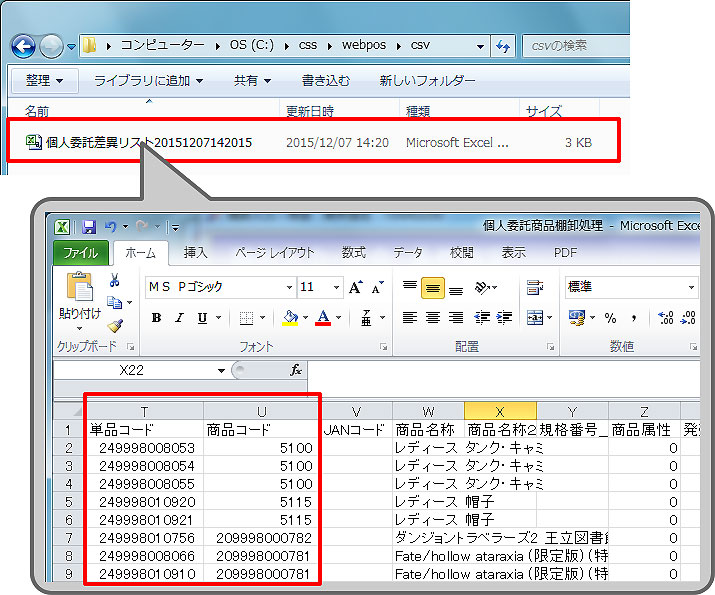Click the 書き込む button in Explorer toolbar
The image size is (715, 595).
[326, 80]
